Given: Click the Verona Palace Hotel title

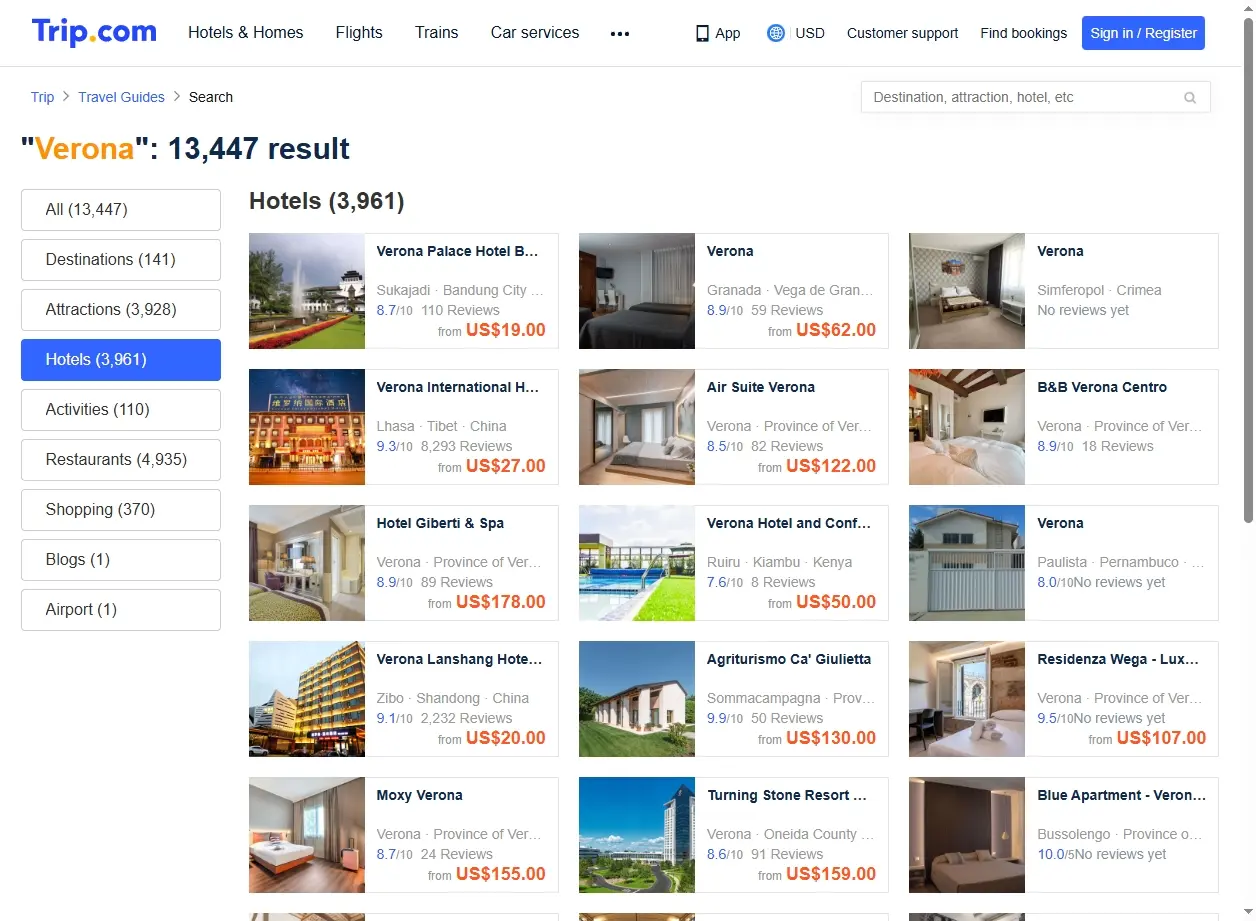Looking at the screenshot, I should (458, 251).
